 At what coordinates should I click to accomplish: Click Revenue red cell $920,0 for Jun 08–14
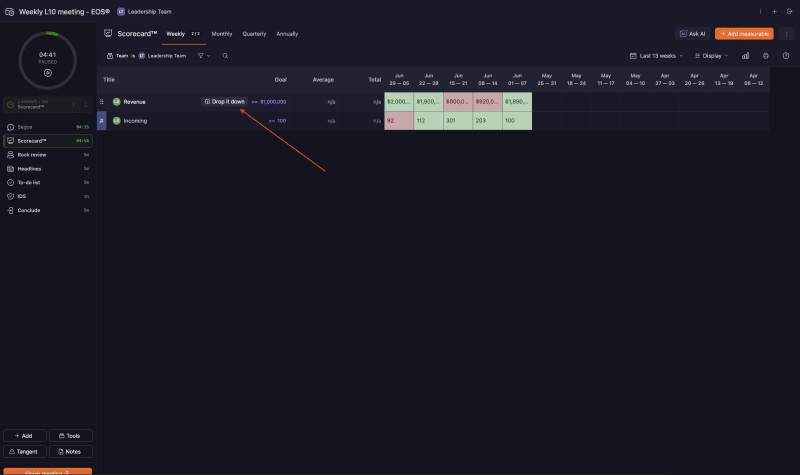point(488,102)
